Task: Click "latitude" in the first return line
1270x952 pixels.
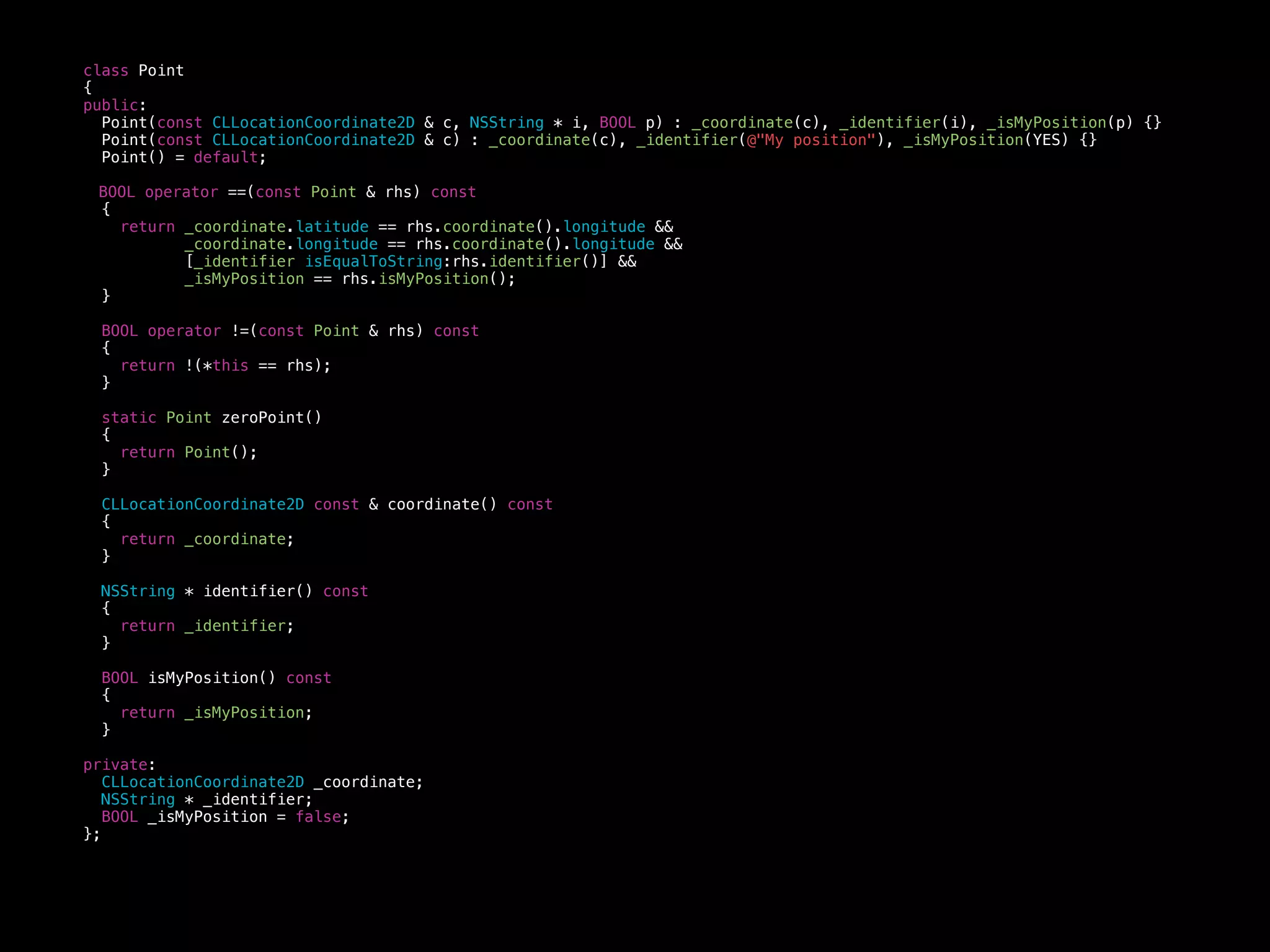Action: (x=332, y=227)
